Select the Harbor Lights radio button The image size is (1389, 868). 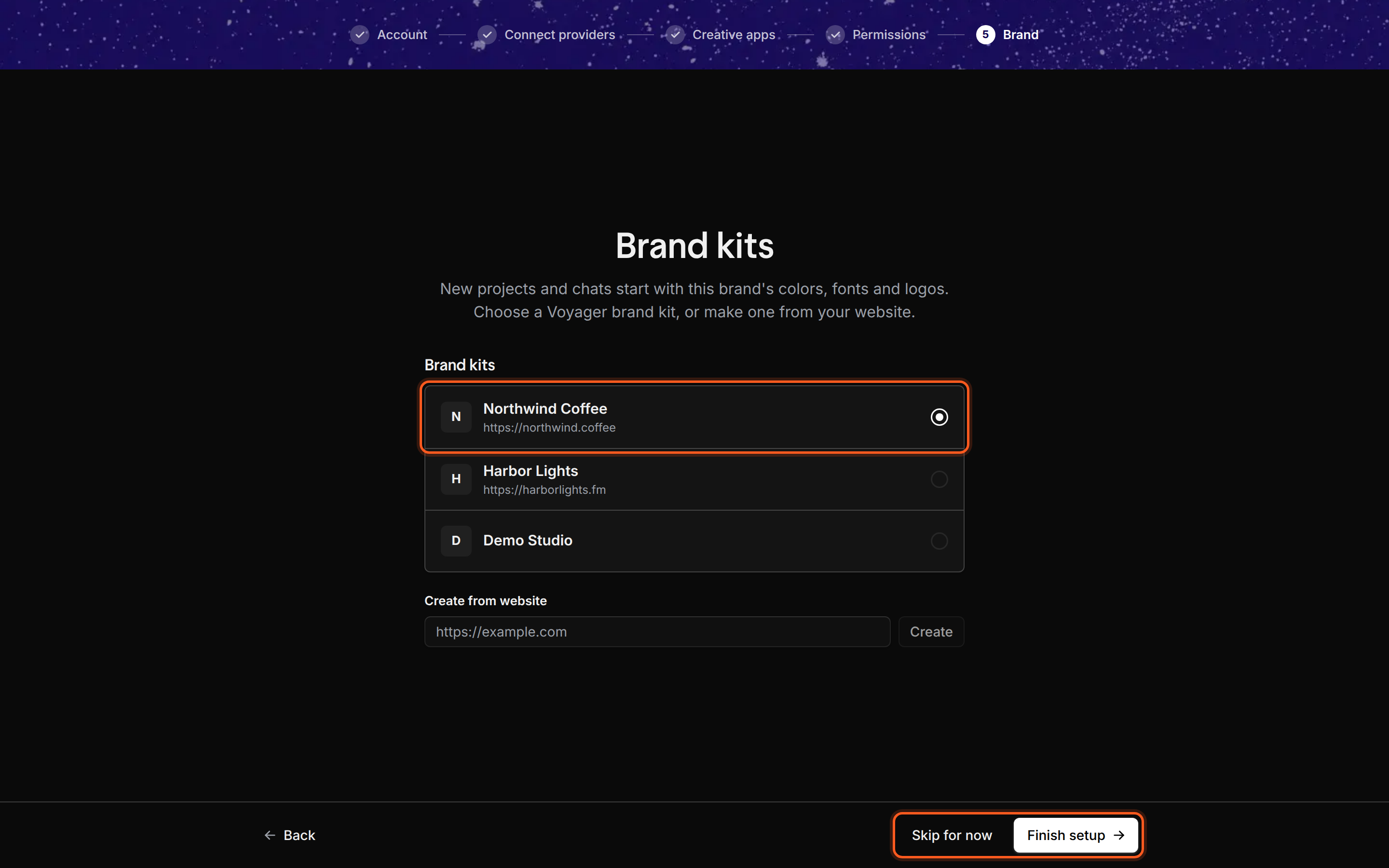coord(939,479)
